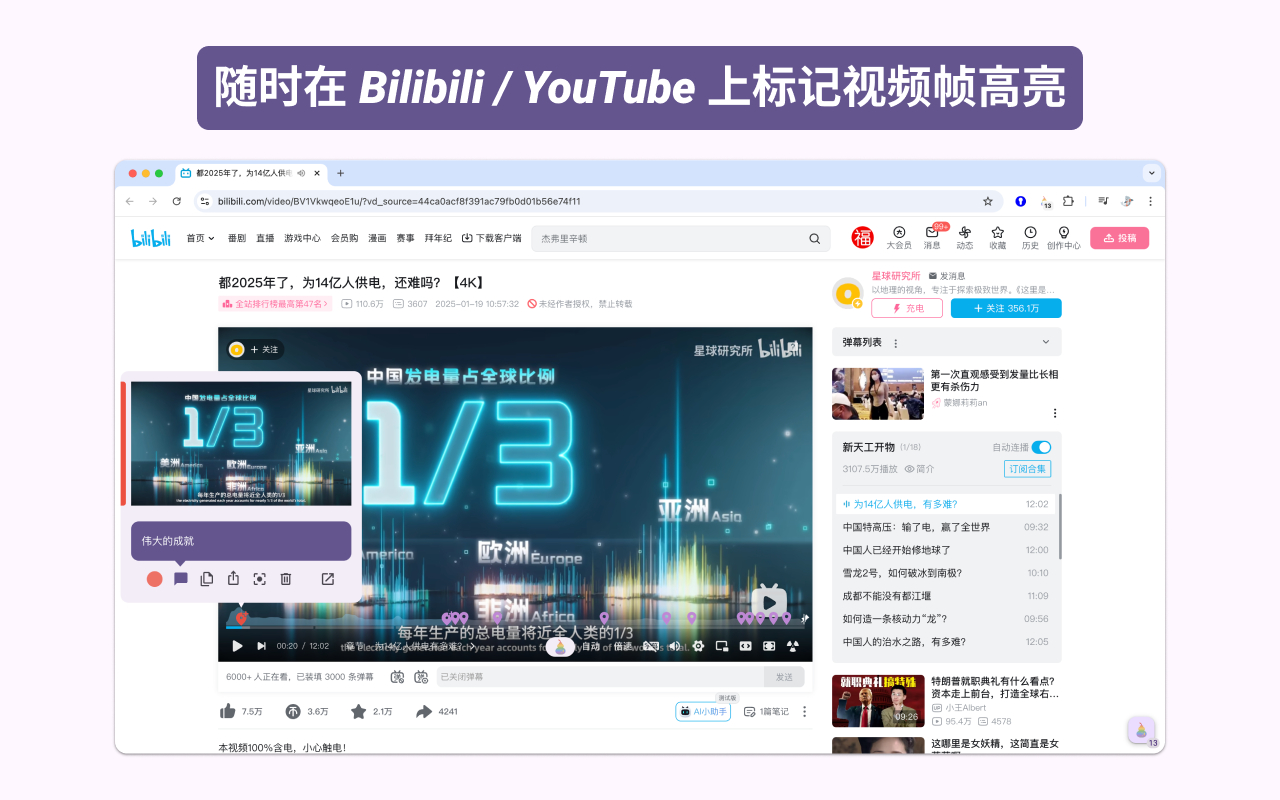1280x800 pixels.
Task: Click the 订阅合集 subscribe collection button
Action: pos(1028,469)
